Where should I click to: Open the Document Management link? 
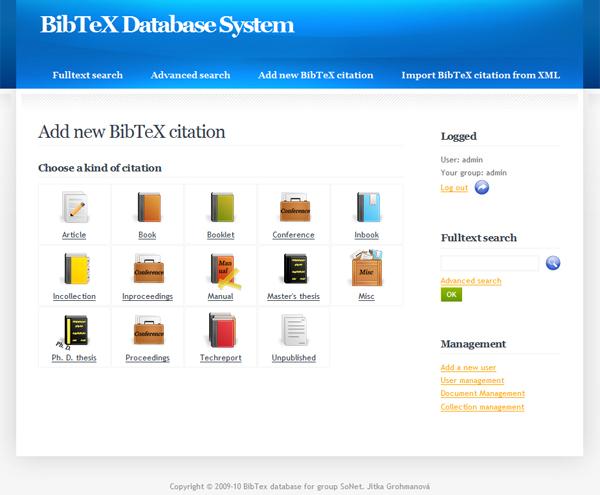[x=483, y=394]
